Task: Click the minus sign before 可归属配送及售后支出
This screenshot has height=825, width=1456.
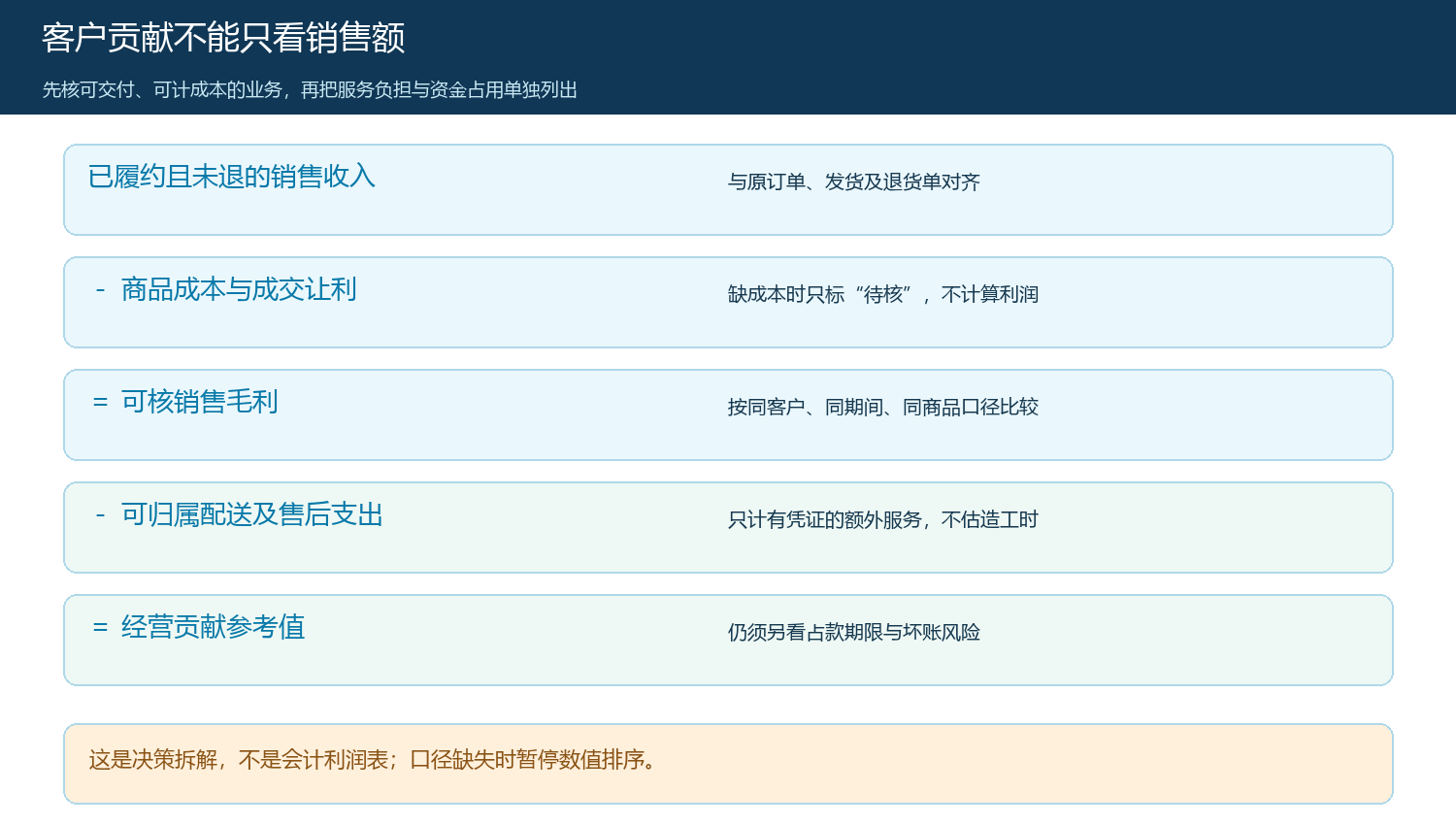Action: coord(100,514)
